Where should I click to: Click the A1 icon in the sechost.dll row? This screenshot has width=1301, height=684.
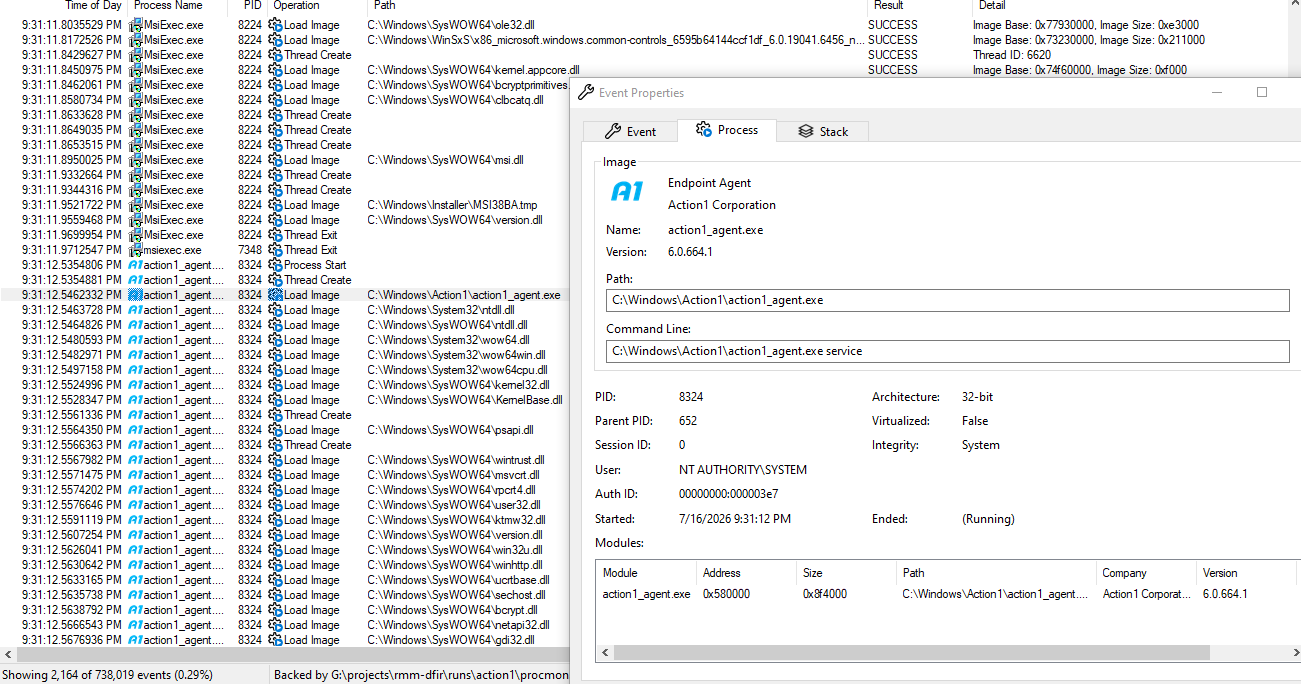[136, 595]
